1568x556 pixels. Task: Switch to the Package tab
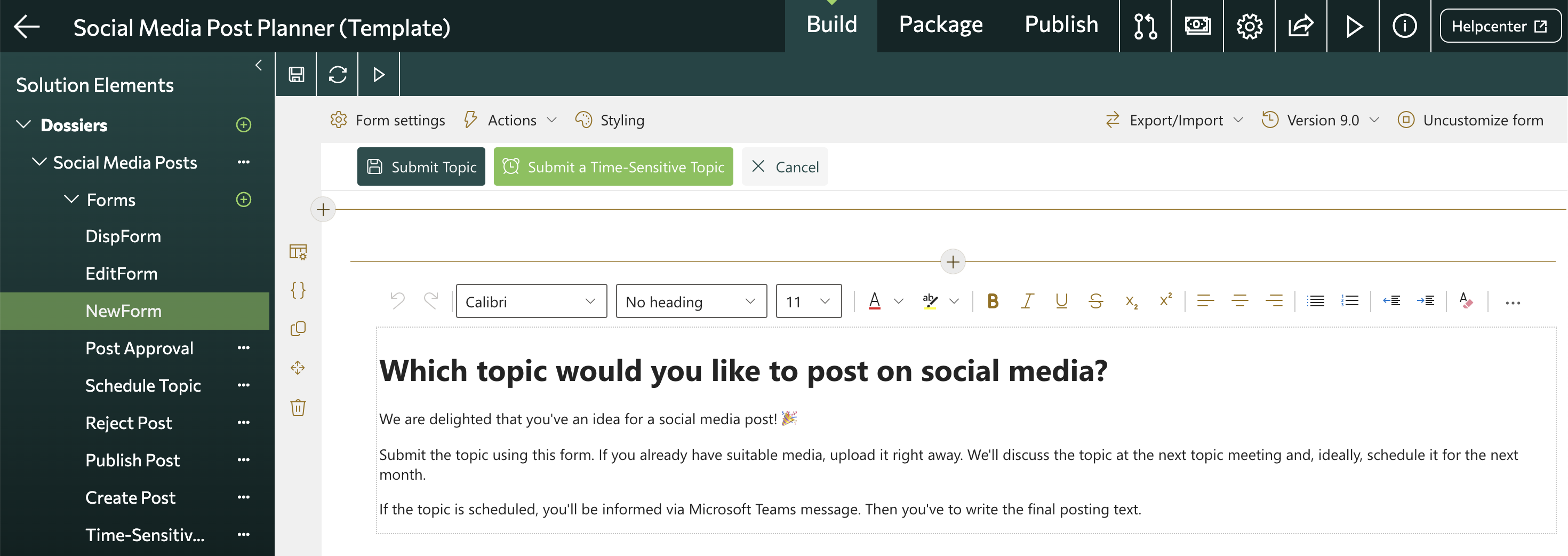pyautogui.click(x=940, y=25)
